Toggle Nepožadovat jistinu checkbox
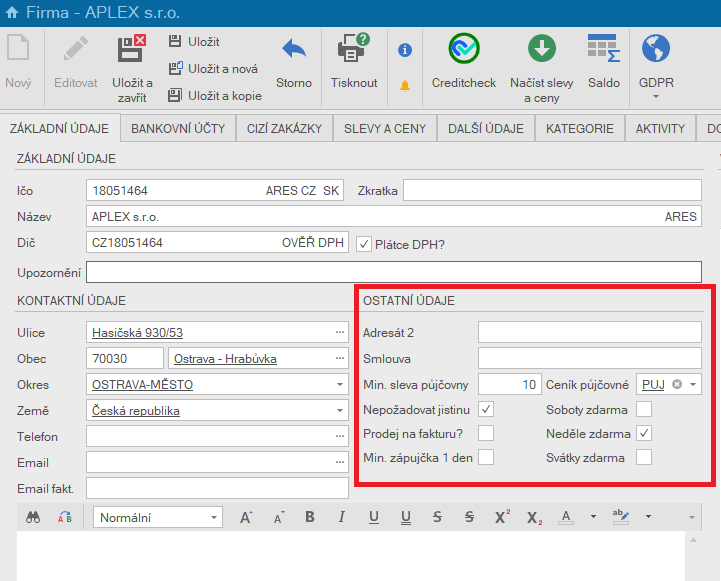The height and width of the screenshot is (581, 721). pos(486,409)
